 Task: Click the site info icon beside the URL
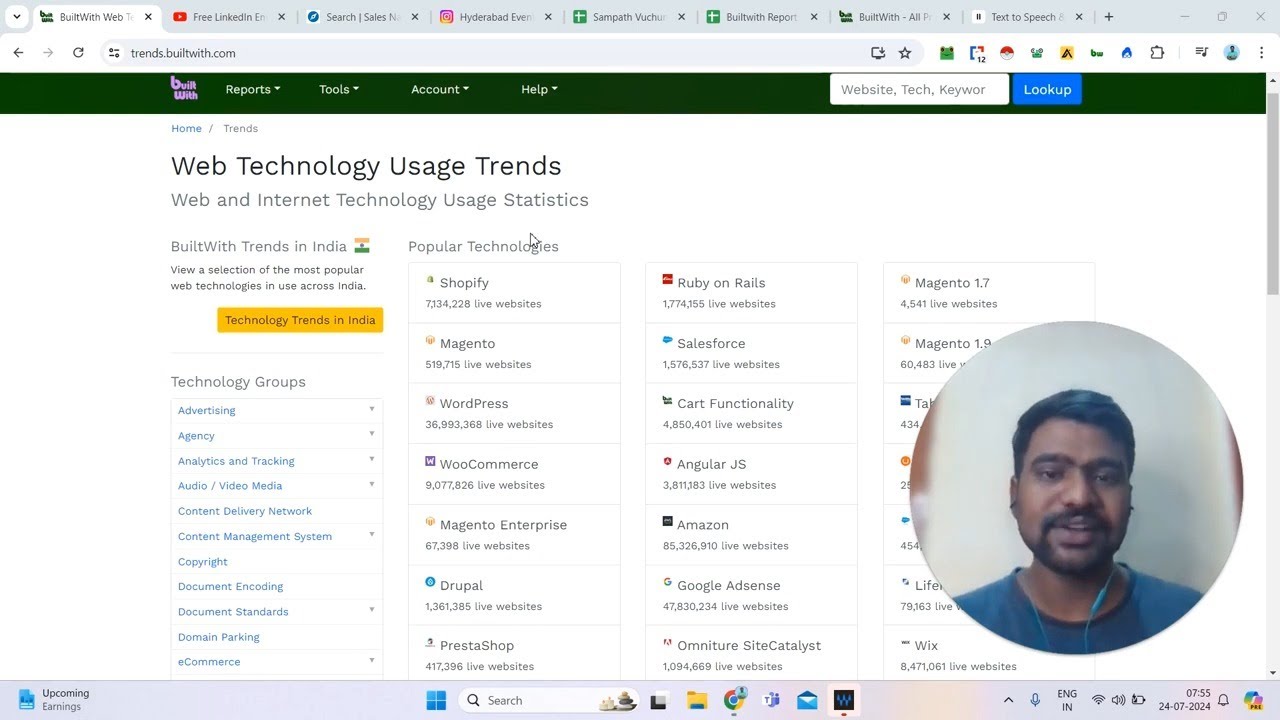click(x=113, y=53)
